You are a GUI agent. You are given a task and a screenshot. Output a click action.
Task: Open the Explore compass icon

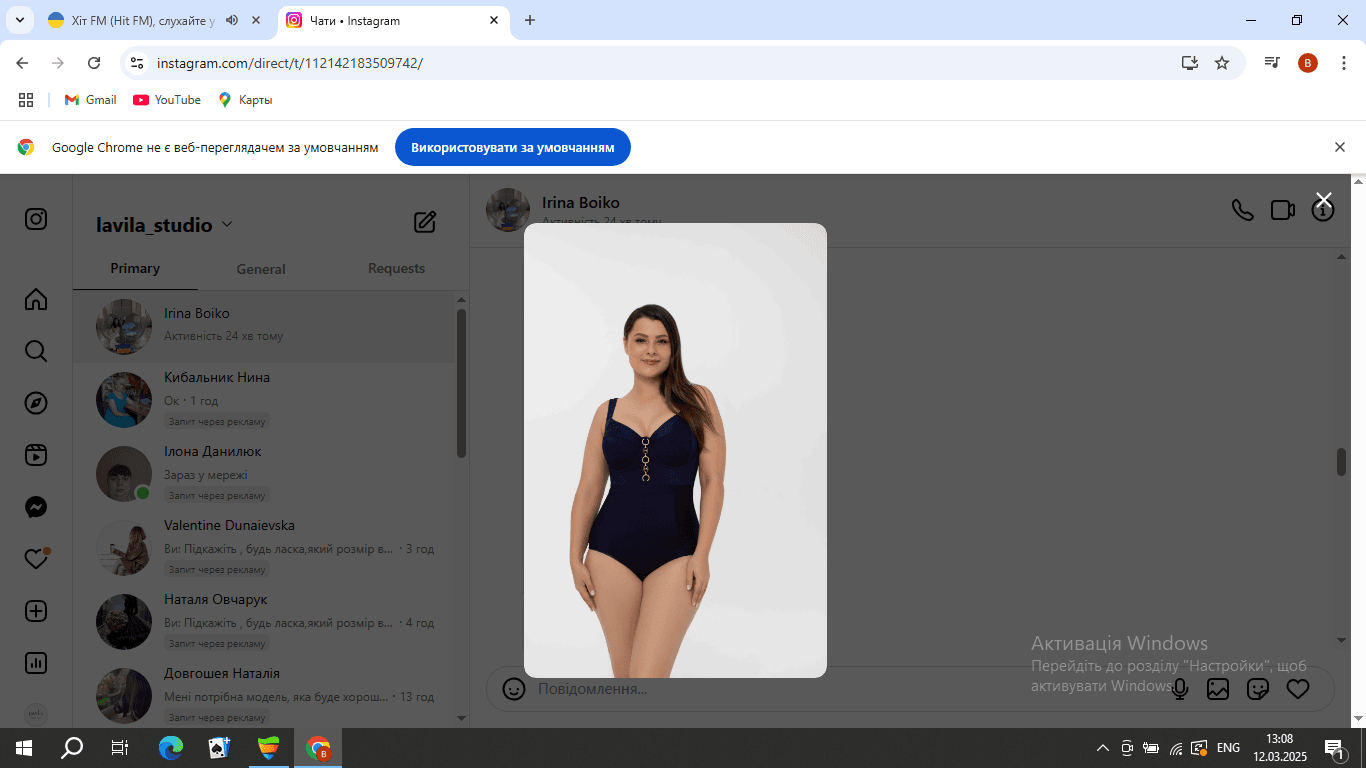pyautogui.click(x=36, y=403)
